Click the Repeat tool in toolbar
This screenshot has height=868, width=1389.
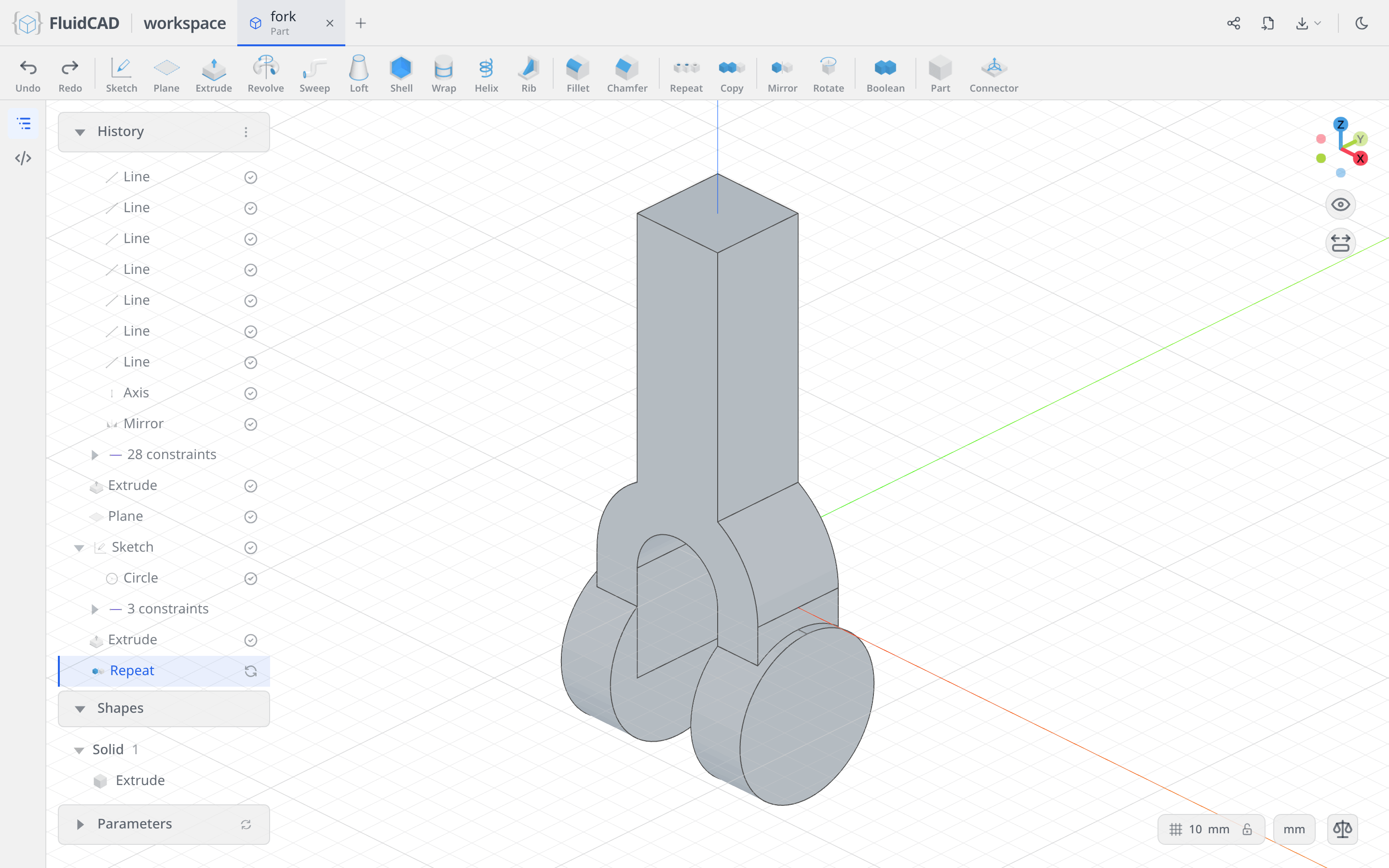point(686,75)
